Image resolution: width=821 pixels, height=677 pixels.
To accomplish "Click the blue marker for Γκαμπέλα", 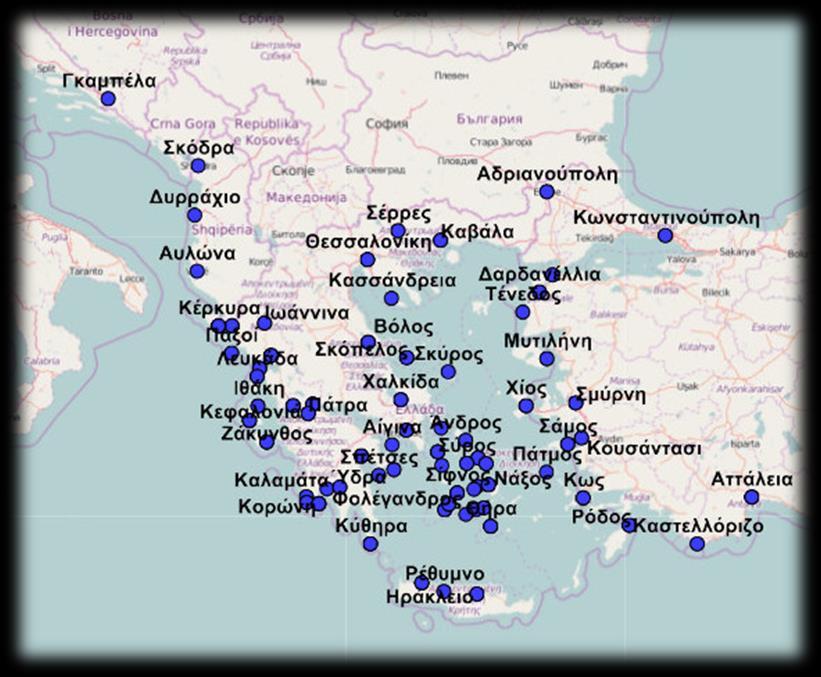I will click(x=108, y=98).
